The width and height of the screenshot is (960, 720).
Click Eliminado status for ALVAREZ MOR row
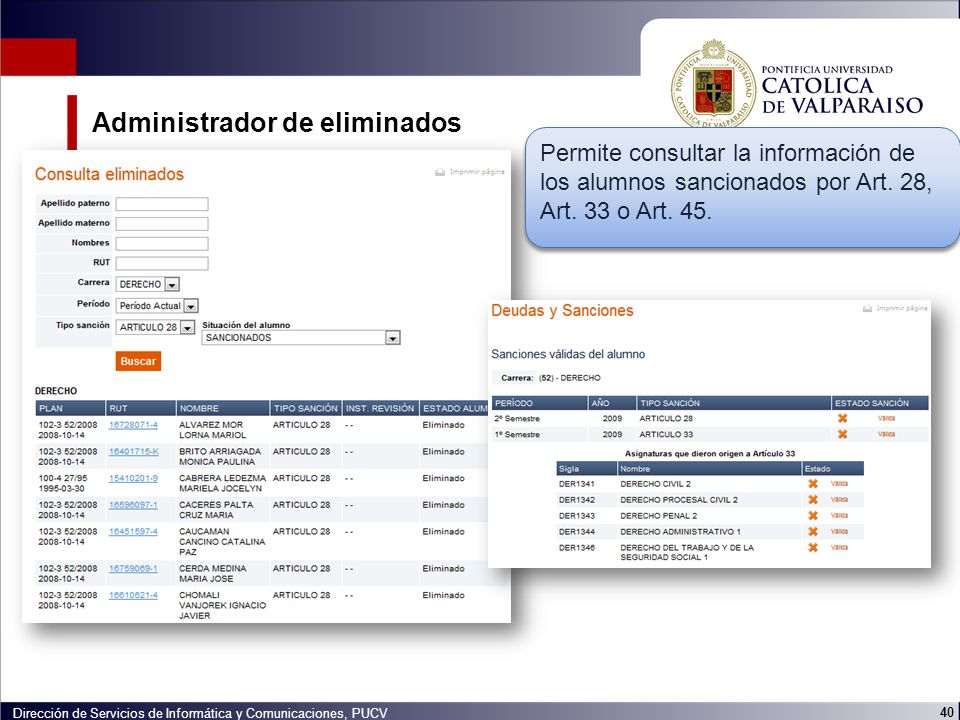coord(443,425)
